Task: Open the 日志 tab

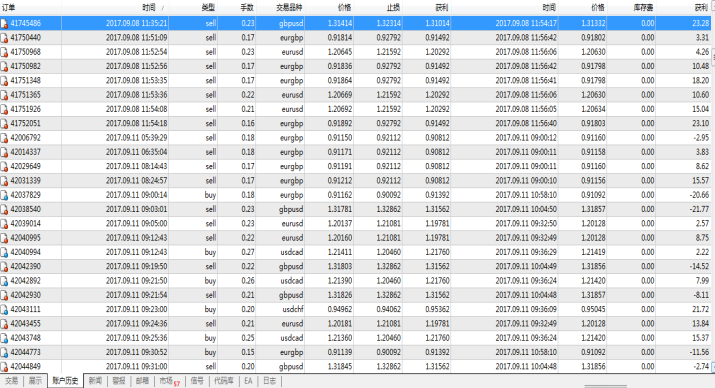Action: tap(269, 381)
